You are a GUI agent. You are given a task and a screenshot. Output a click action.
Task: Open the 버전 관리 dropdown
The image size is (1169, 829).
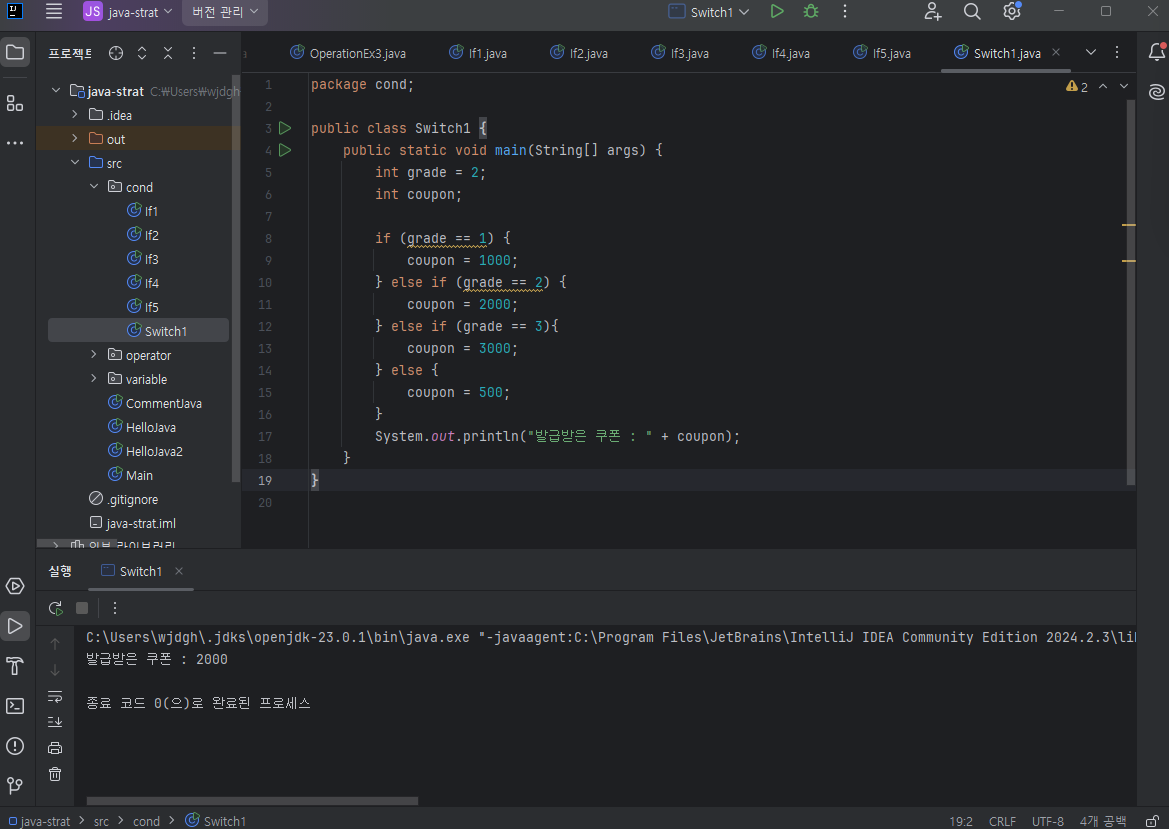tap(224, 12)
